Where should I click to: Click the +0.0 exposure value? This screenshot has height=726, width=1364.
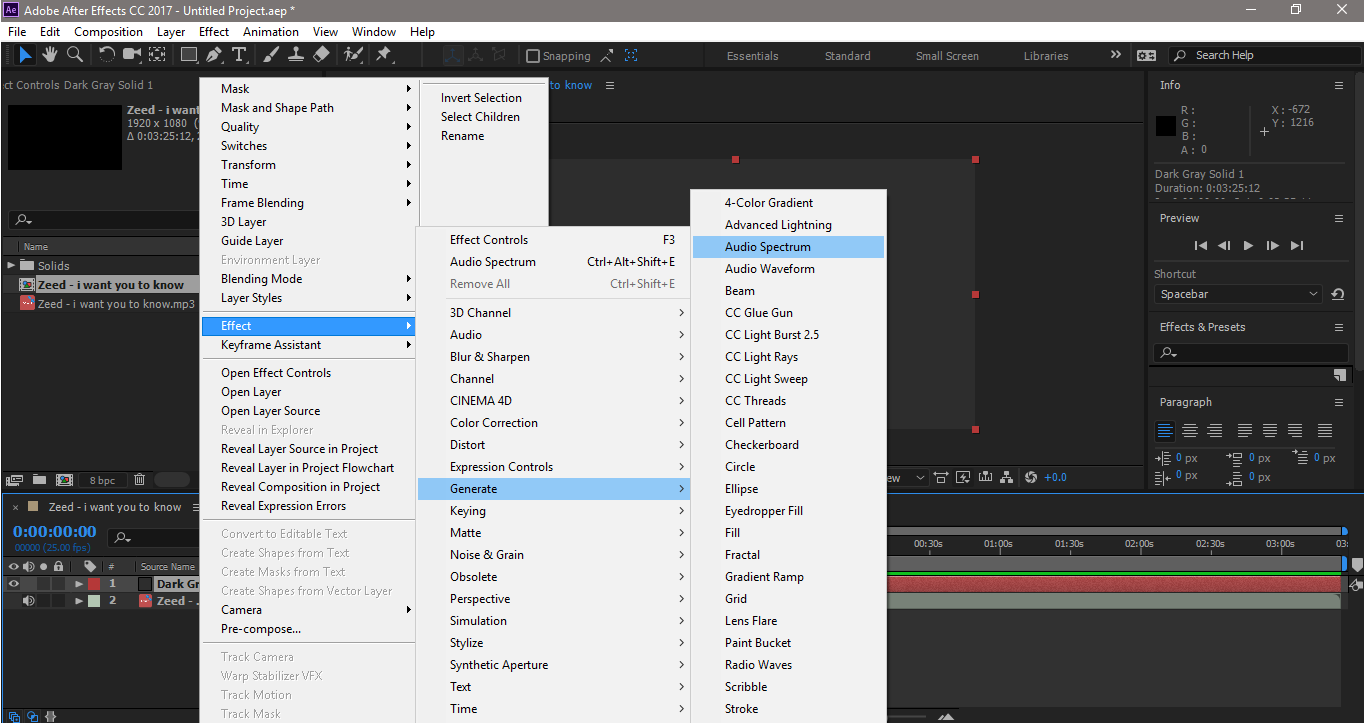click(x=1056, y=477)
